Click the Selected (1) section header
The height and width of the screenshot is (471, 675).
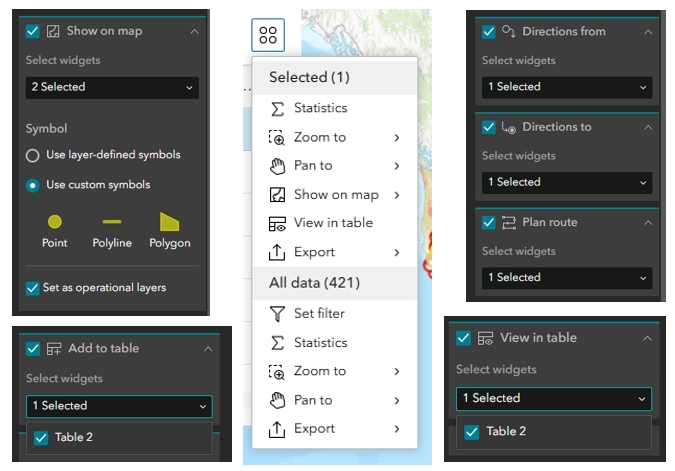(x=334, y=77)
